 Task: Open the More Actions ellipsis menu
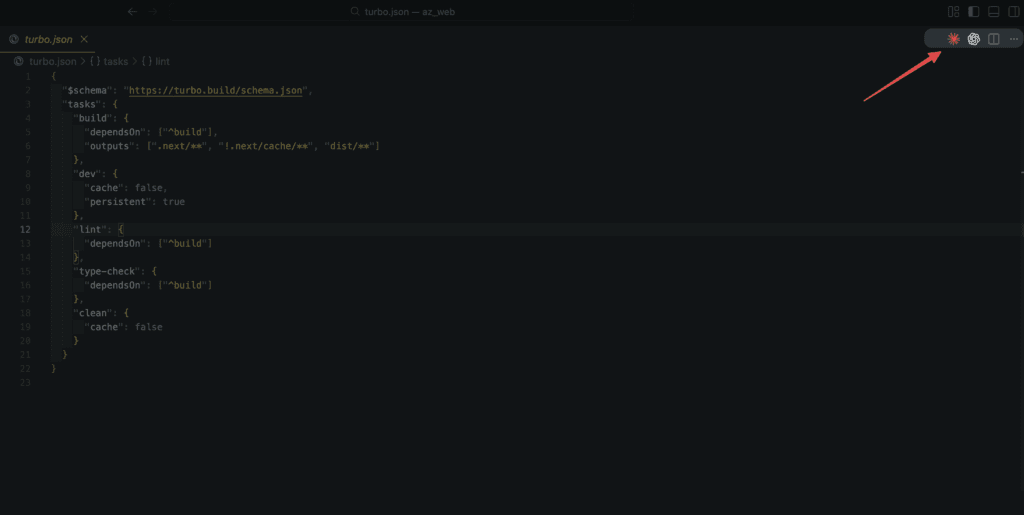1013,39
